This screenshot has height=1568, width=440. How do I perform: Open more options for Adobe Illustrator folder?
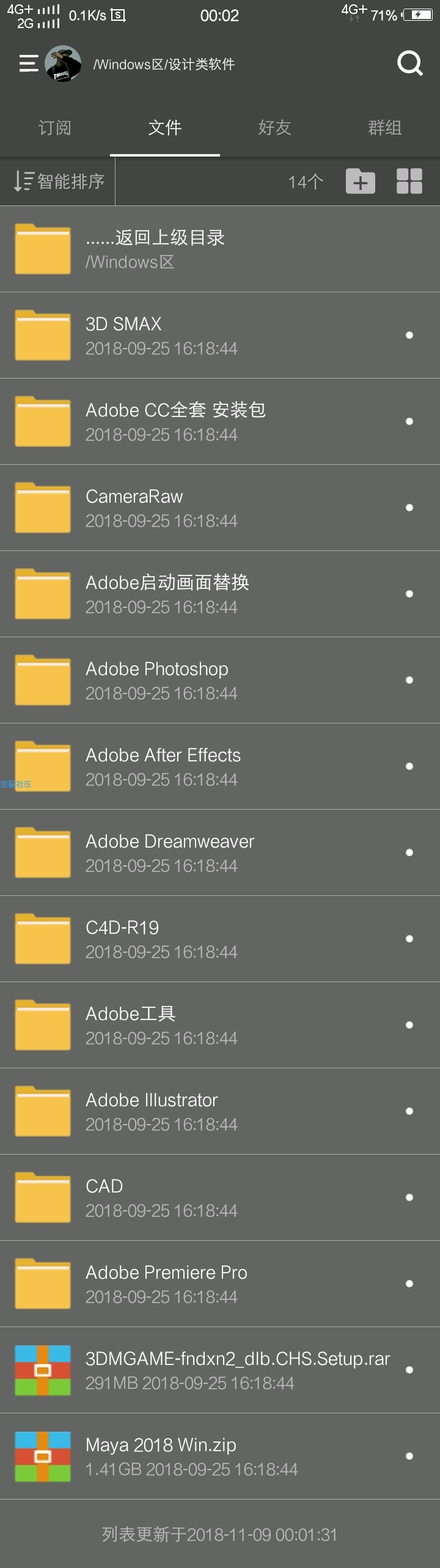(x=409, y=1111)
